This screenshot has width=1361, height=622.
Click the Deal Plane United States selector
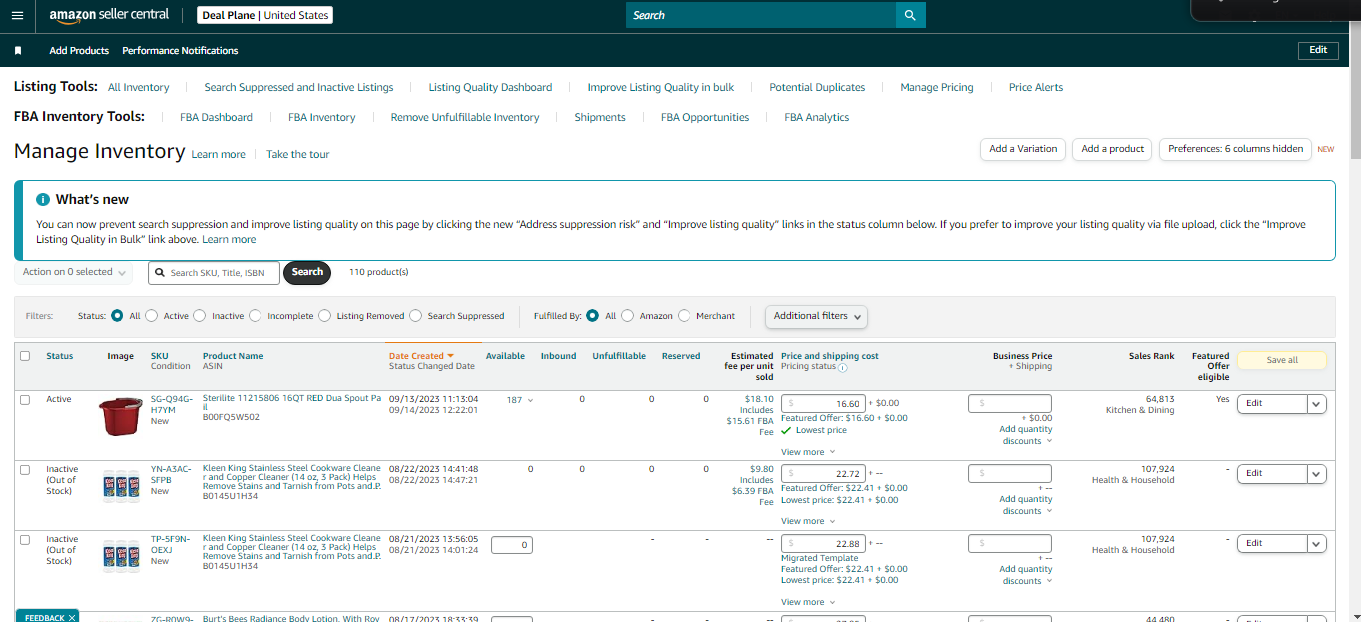click(263, 15)
